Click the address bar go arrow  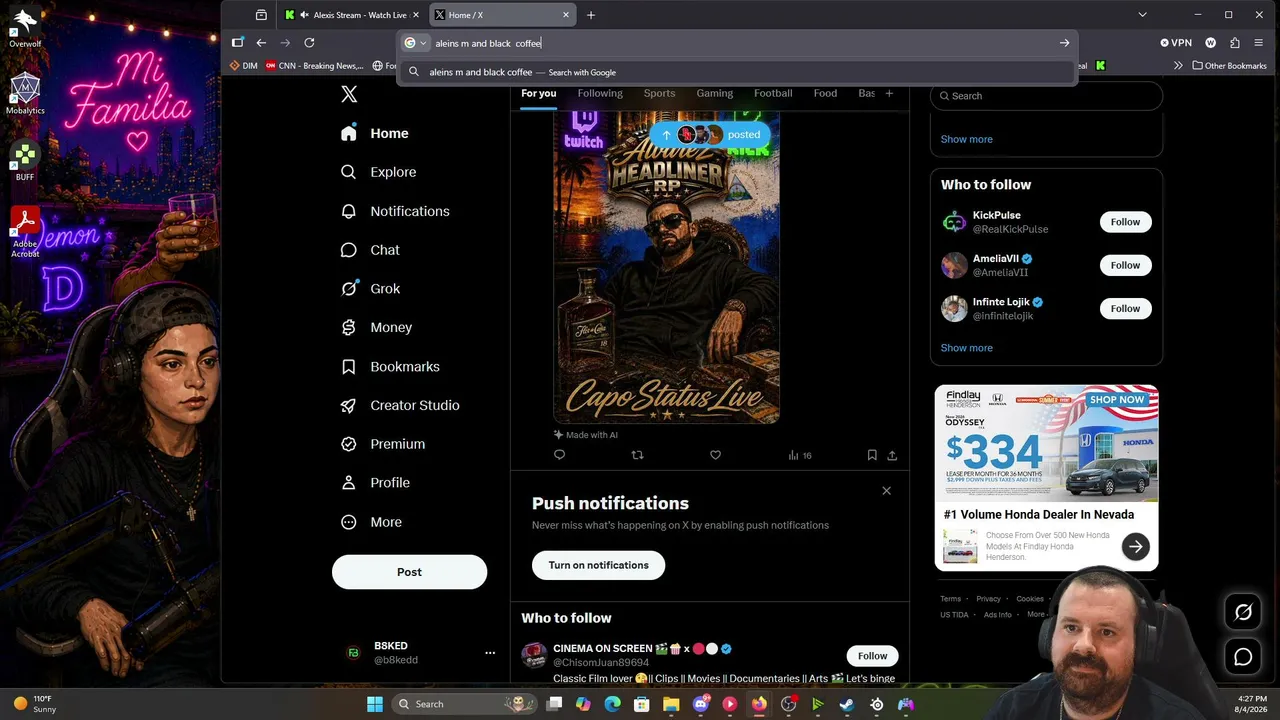point(1064,43)
